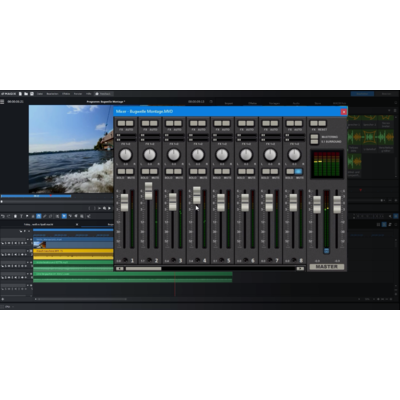Click the scissors cut icon in timeline toolbar

click(x=88, y=216)
